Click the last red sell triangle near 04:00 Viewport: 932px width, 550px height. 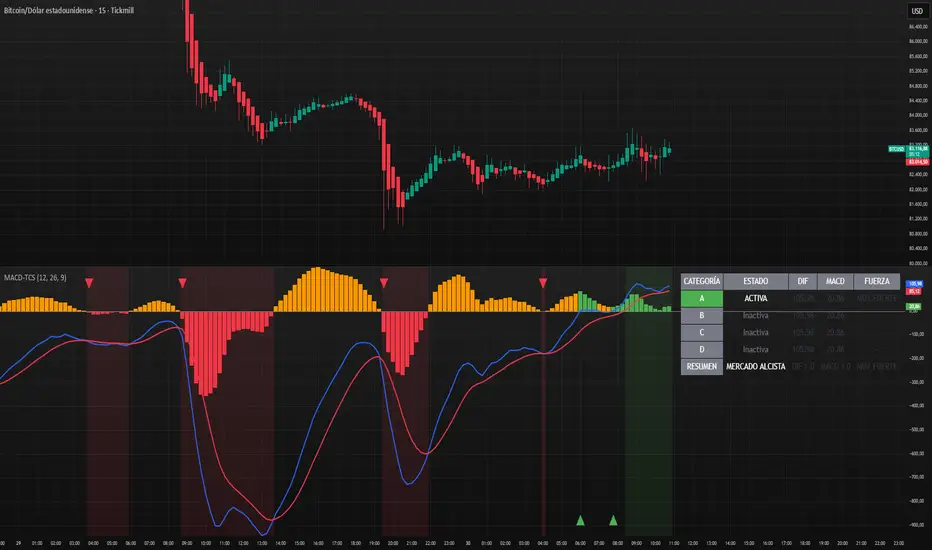[543, 283]
